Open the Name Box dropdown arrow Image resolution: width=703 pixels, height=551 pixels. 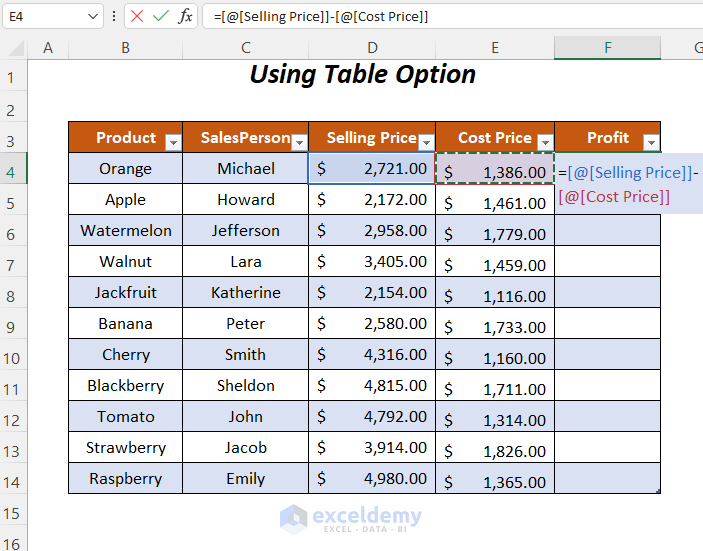(x=93, y=16)
